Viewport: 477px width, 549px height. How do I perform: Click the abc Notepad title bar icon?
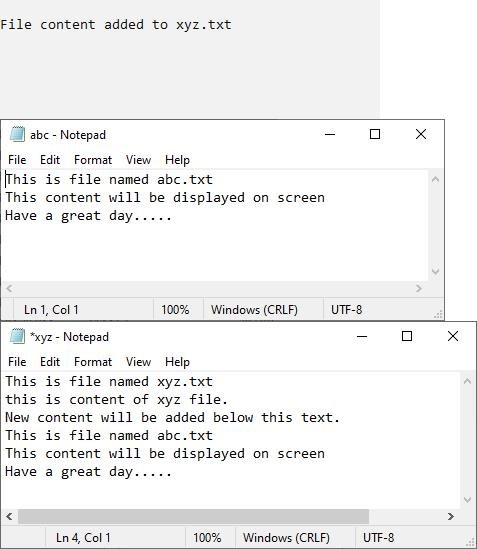(x=17, y=134)
